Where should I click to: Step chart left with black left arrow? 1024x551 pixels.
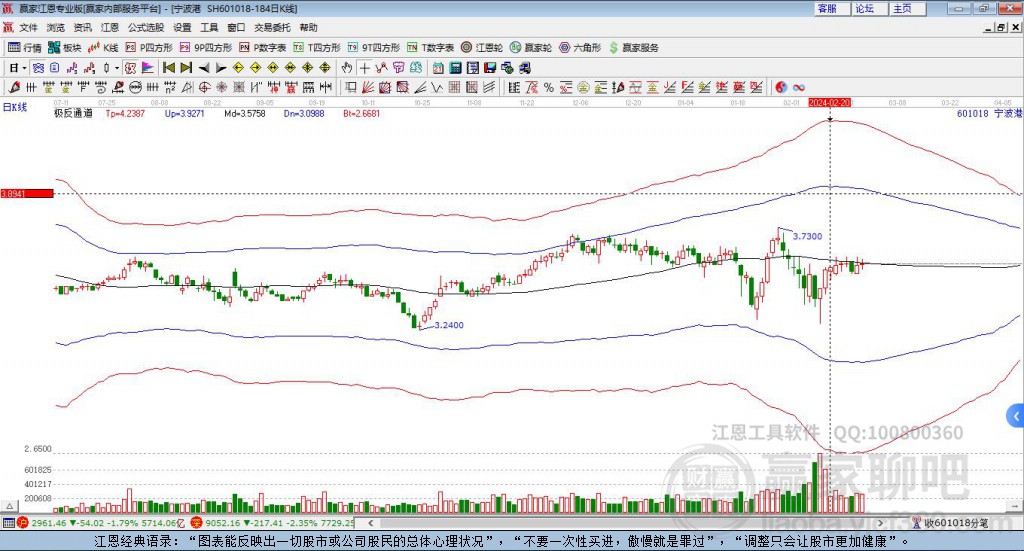(x=204, y=68)
